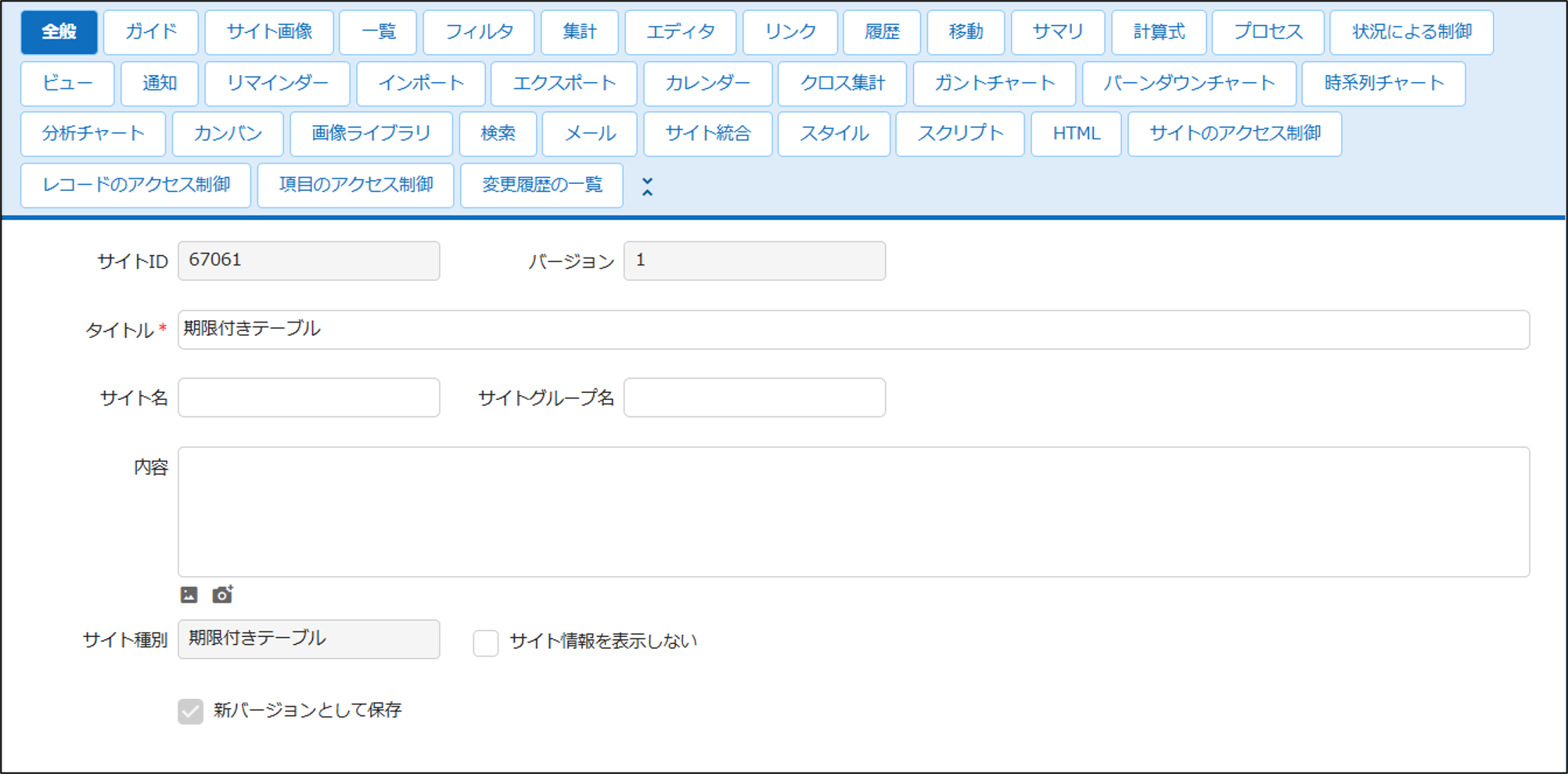1568x774 pixels.
Task: Go to エクスポート tab
Action: 564,84
